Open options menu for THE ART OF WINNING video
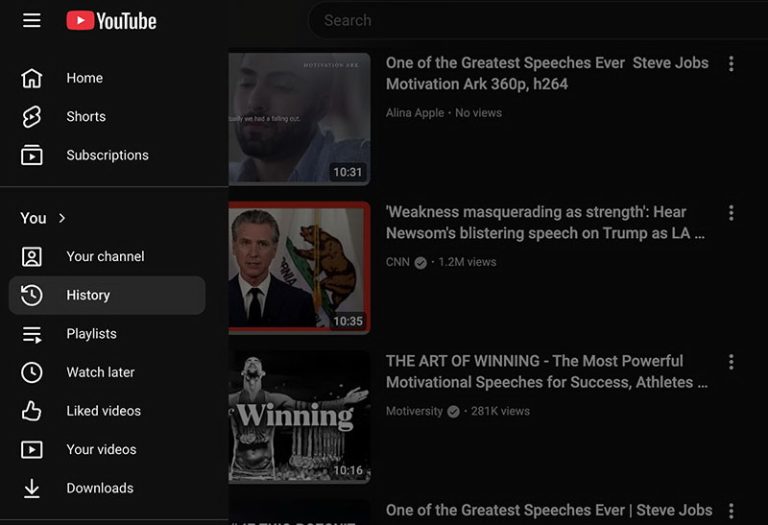This screenshot has height=525, width=768. tap(731, 362)
